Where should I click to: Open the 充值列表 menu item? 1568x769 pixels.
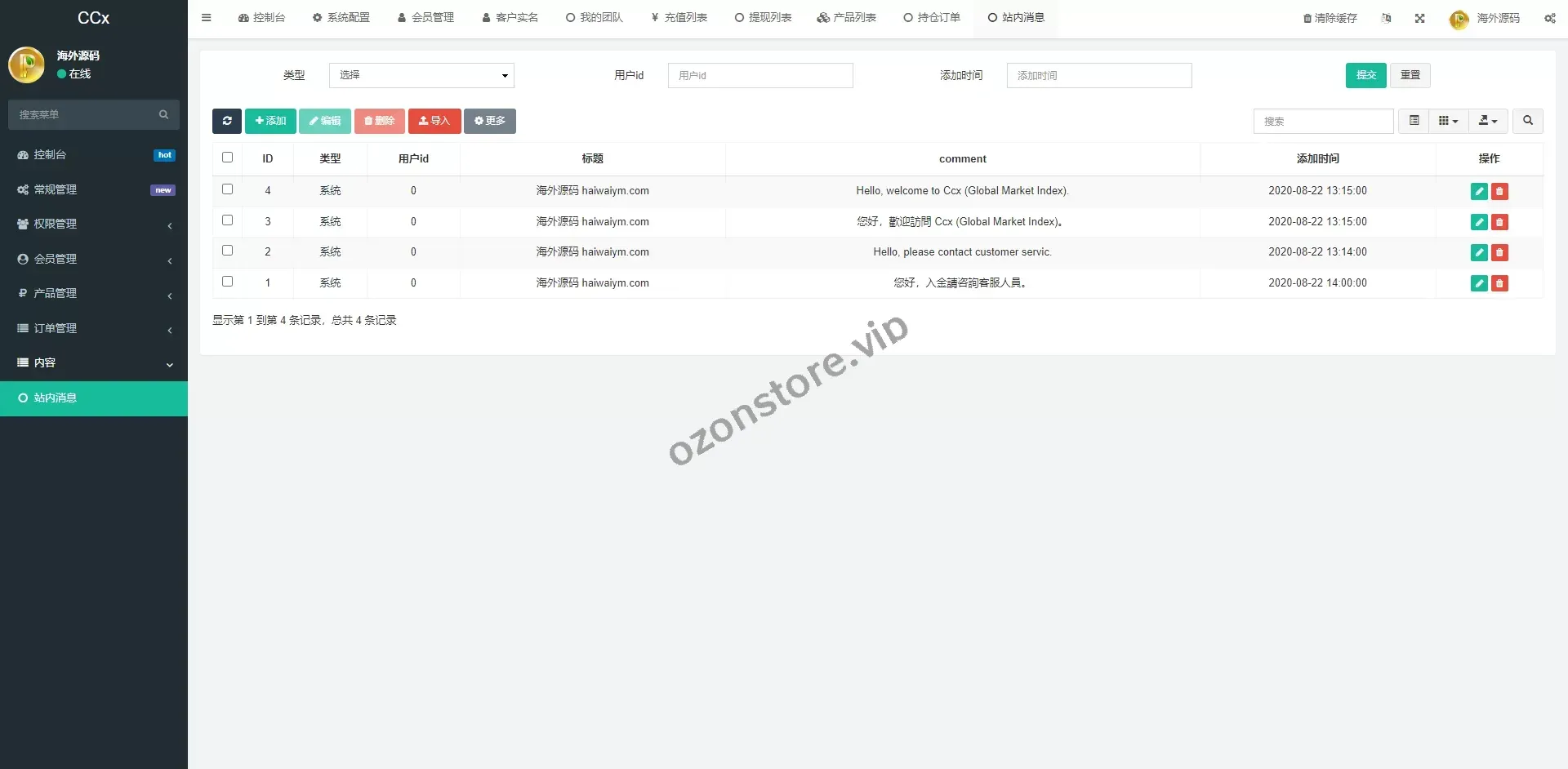(679, 17)
